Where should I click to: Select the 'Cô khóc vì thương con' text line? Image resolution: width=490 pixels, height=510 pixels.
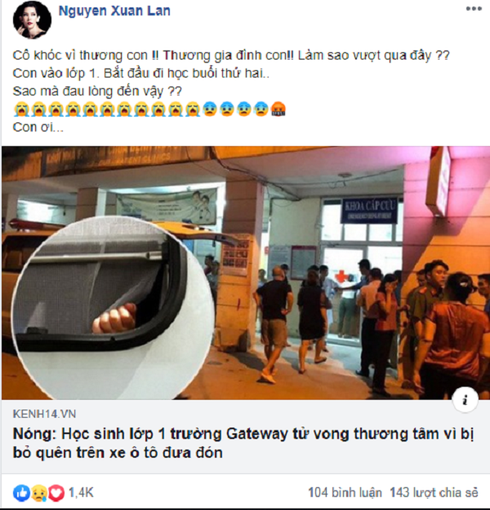[231, 55]
